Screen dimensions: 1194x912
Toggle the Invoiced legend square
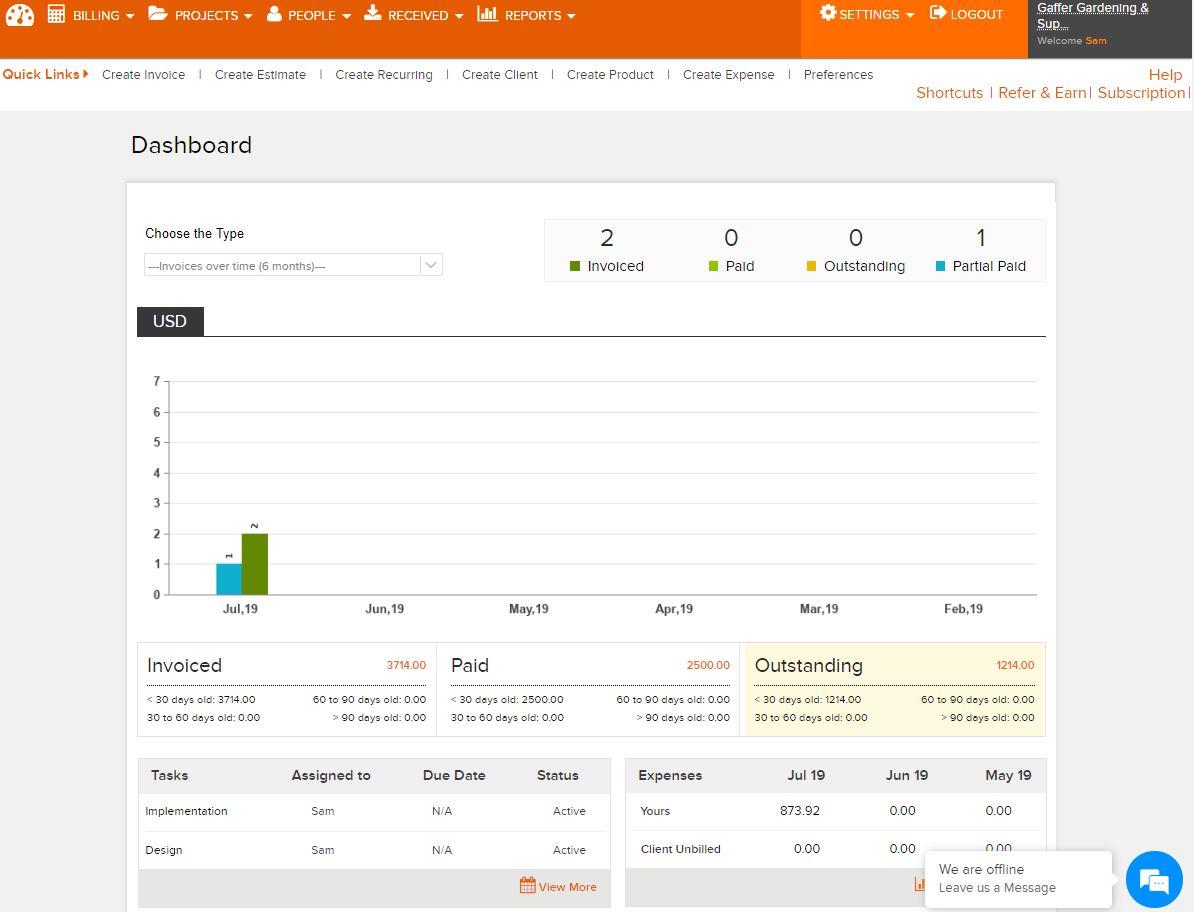click(x=575, y=266)
